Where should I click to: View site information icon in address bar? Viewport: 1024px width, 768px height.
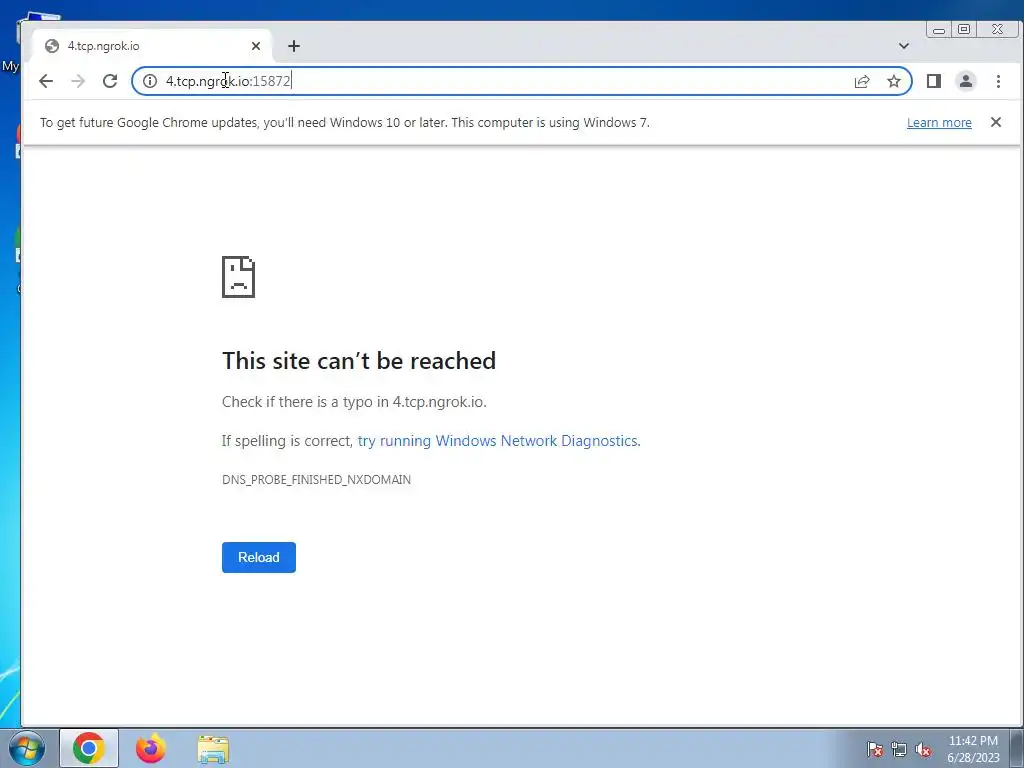click(x=150, y=81)
